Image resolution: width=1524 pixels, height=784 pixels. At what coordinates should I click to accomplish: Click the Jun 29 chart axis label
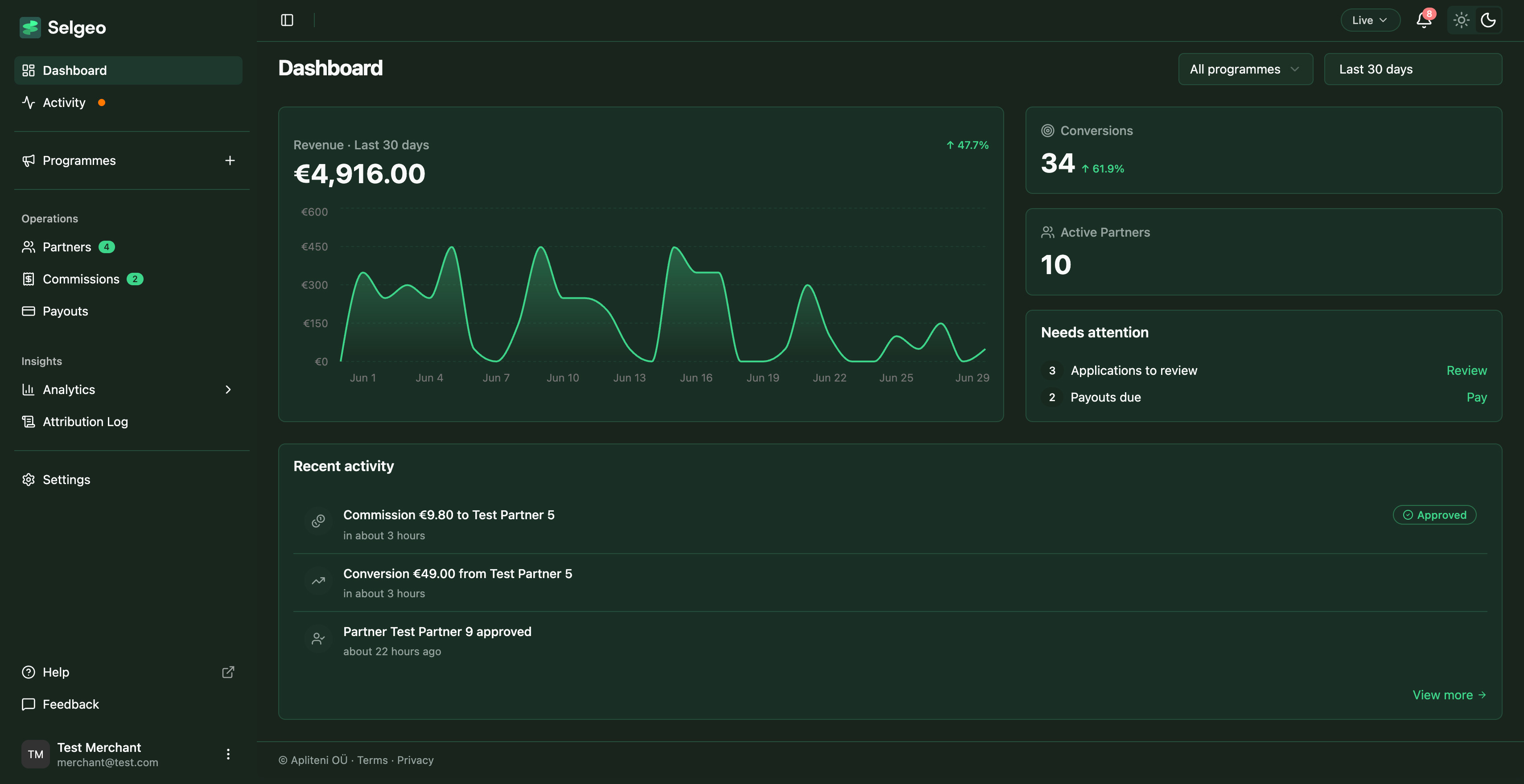click(972, 378)
